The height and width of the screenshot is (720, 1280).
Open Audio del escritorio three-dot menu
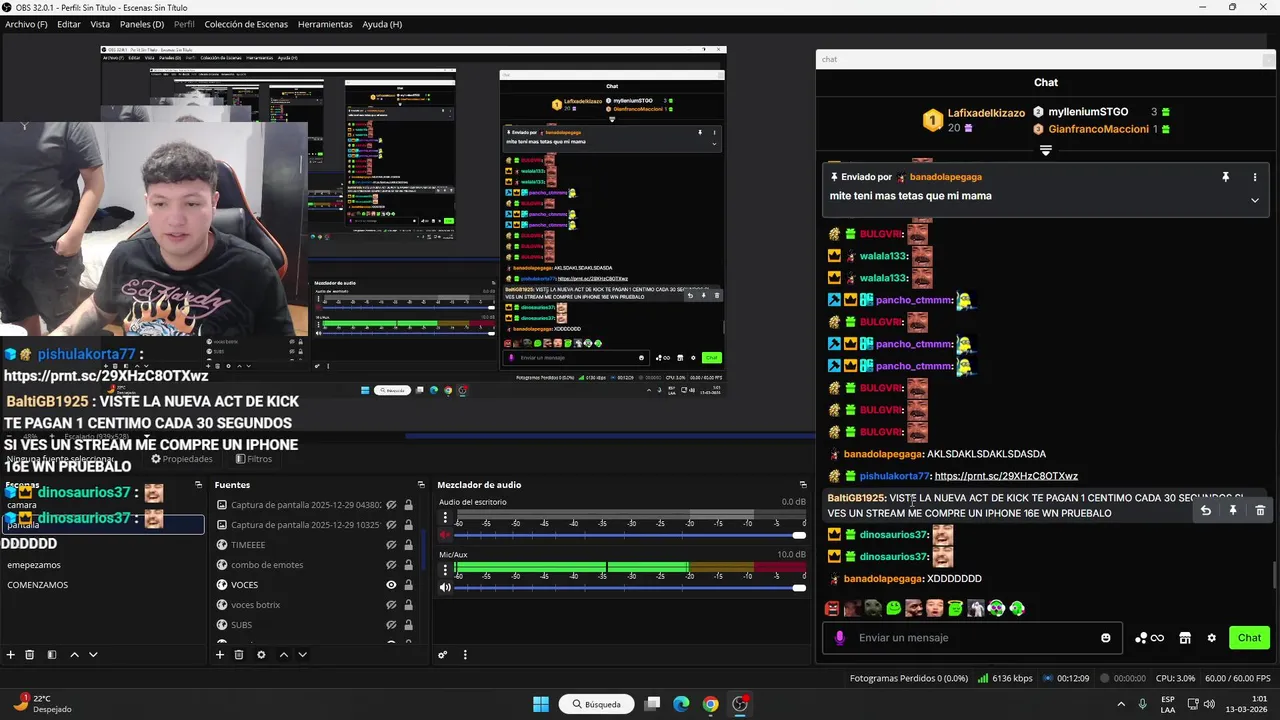coord(445,518)
